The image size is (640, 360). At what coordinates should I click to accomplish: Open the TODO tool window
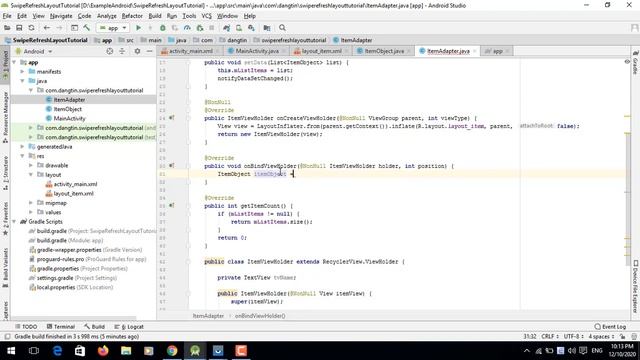pyautogui.click(x=26, y=327)
